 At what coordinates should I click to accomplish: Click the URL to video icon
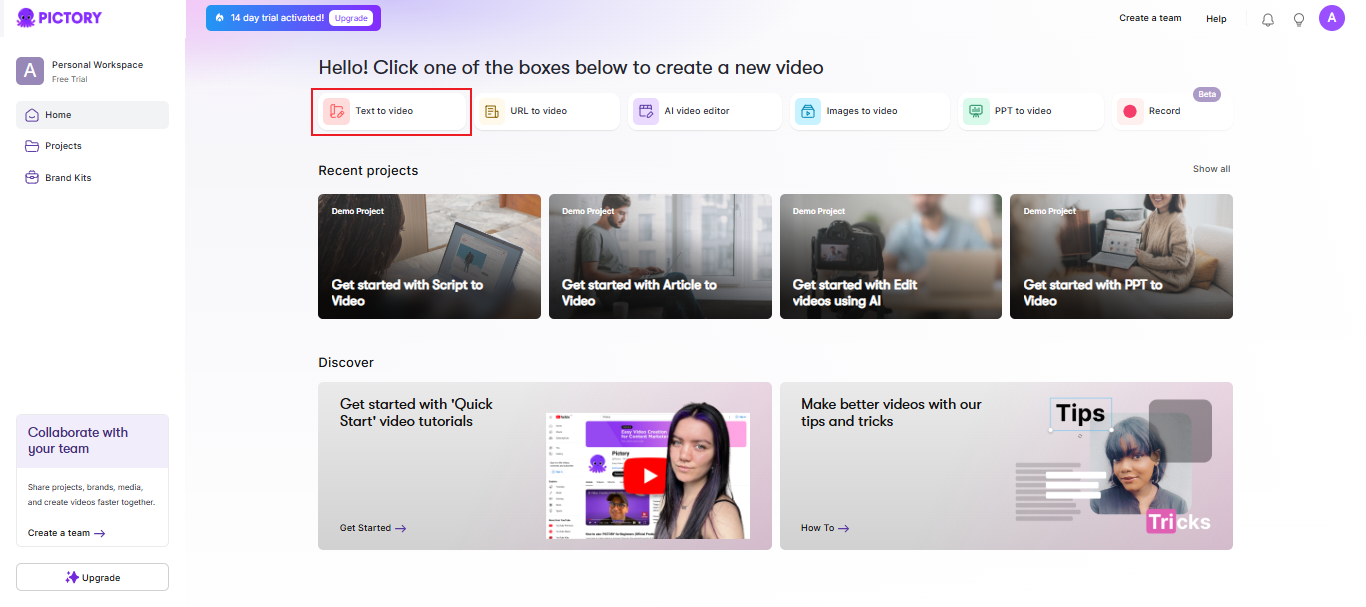click(x=492, y=111)
